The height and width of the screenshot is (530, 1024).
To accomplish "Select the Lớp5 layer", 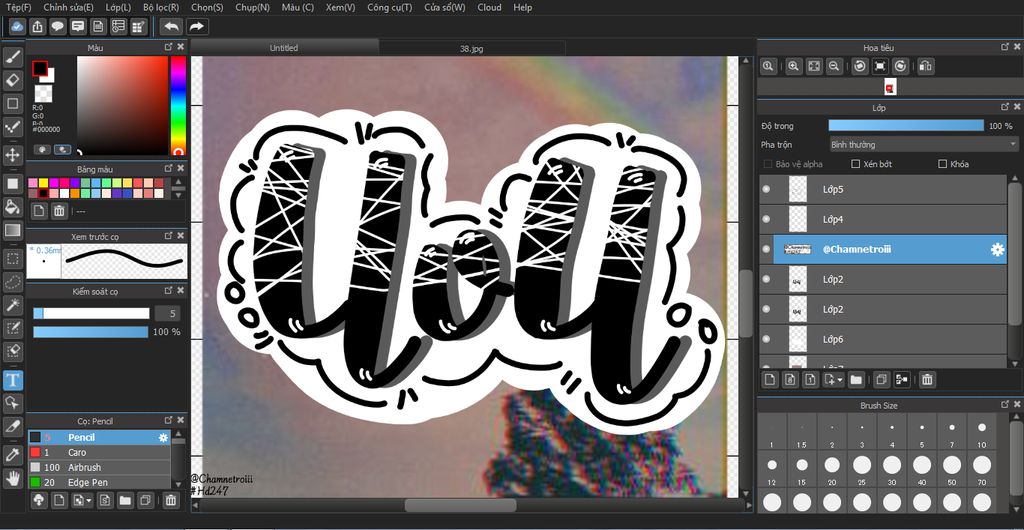I will [x=883, y=189].
